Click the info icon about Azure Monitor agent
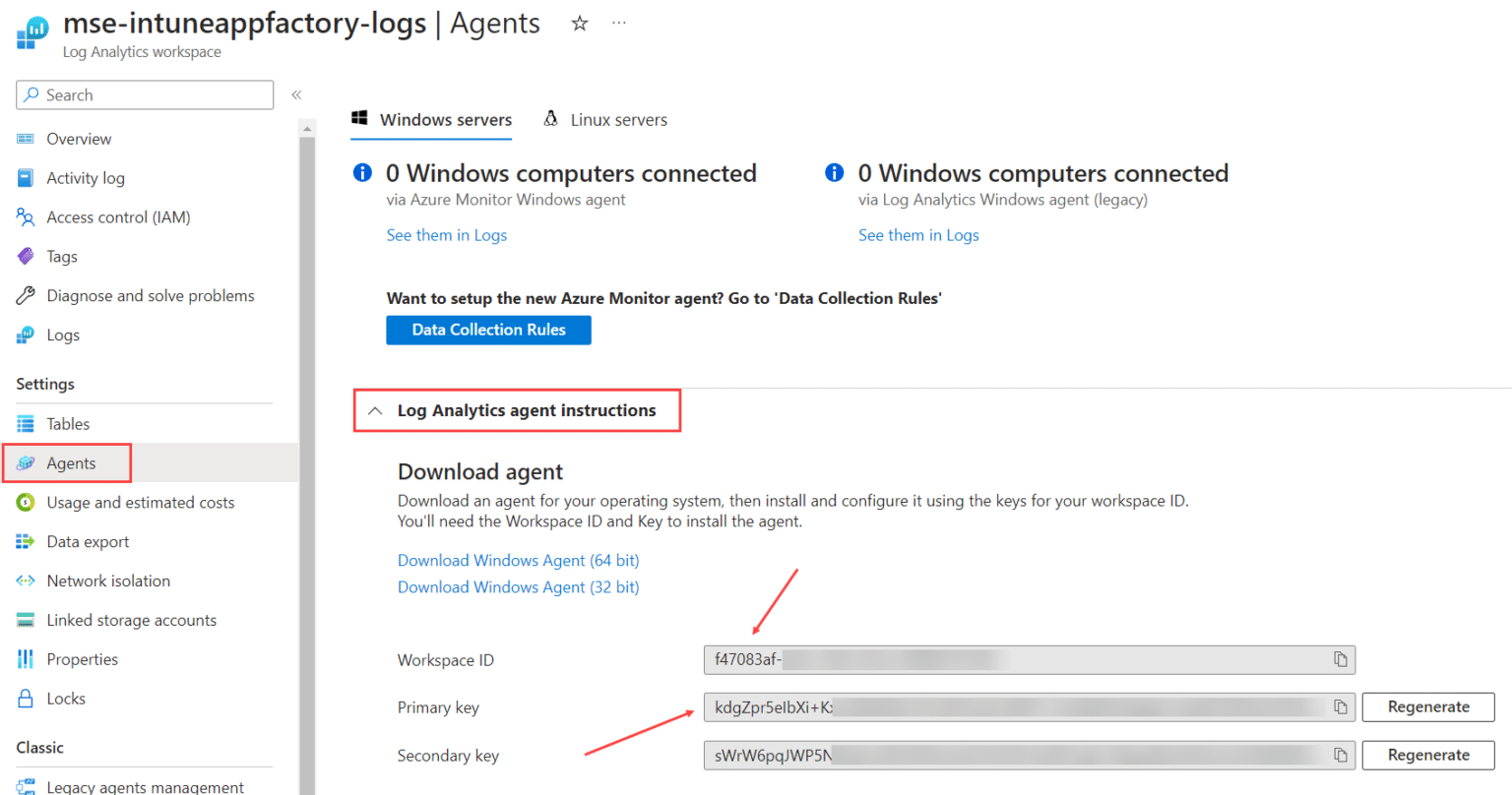Image resolution: width=1512 pixels, height=795 pixels. 361,172
